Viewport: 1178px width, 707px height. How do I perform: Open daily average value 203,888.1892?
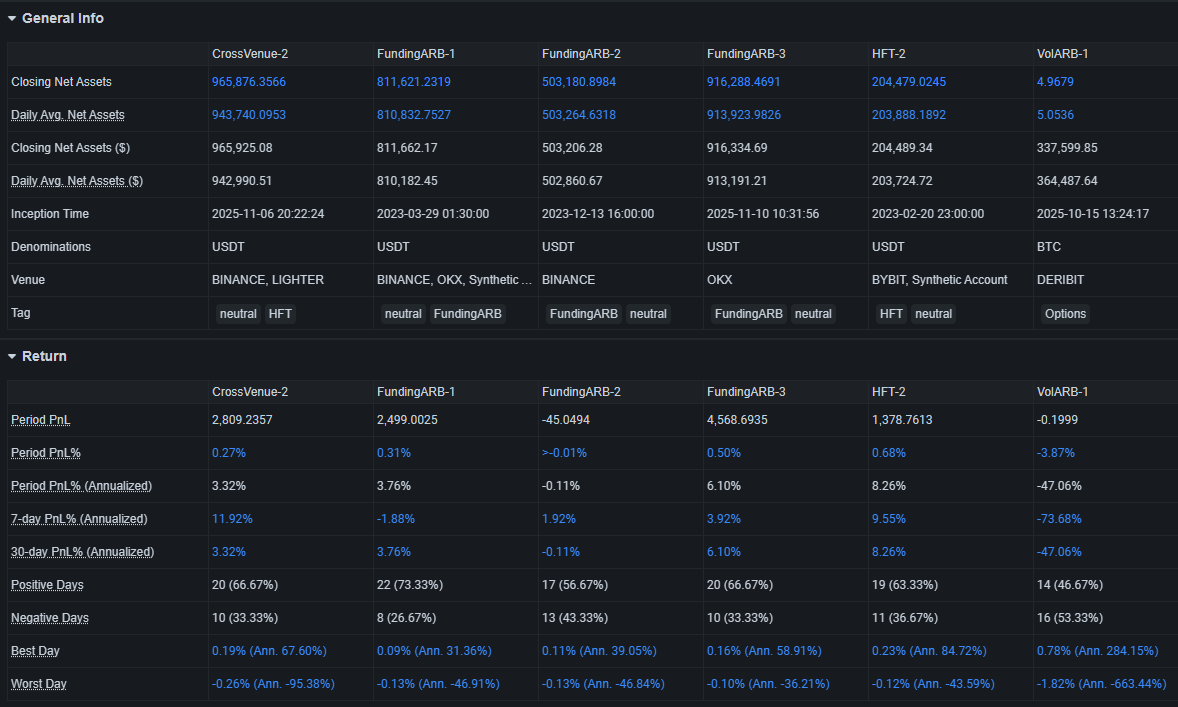(x=909, y=115)
